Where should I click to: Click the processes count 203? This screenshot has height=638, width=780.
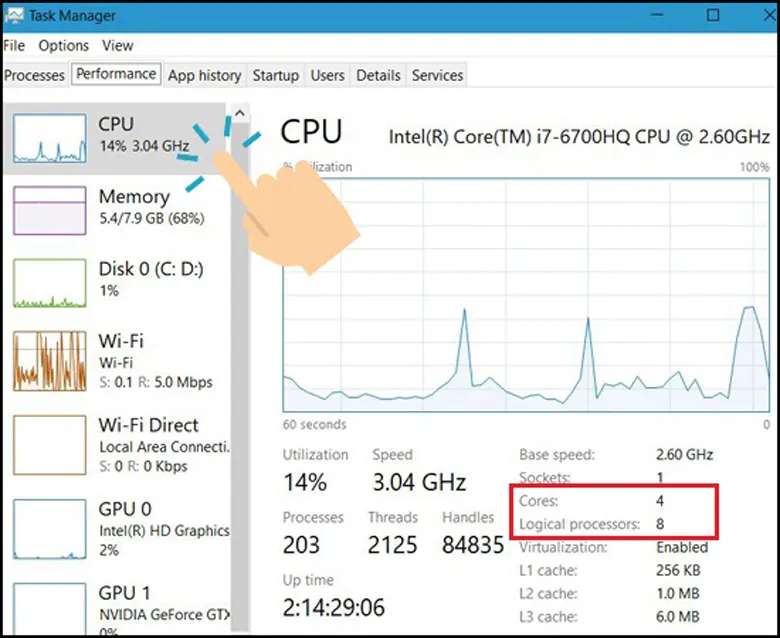pyautogui.click(x=301, y=545)
